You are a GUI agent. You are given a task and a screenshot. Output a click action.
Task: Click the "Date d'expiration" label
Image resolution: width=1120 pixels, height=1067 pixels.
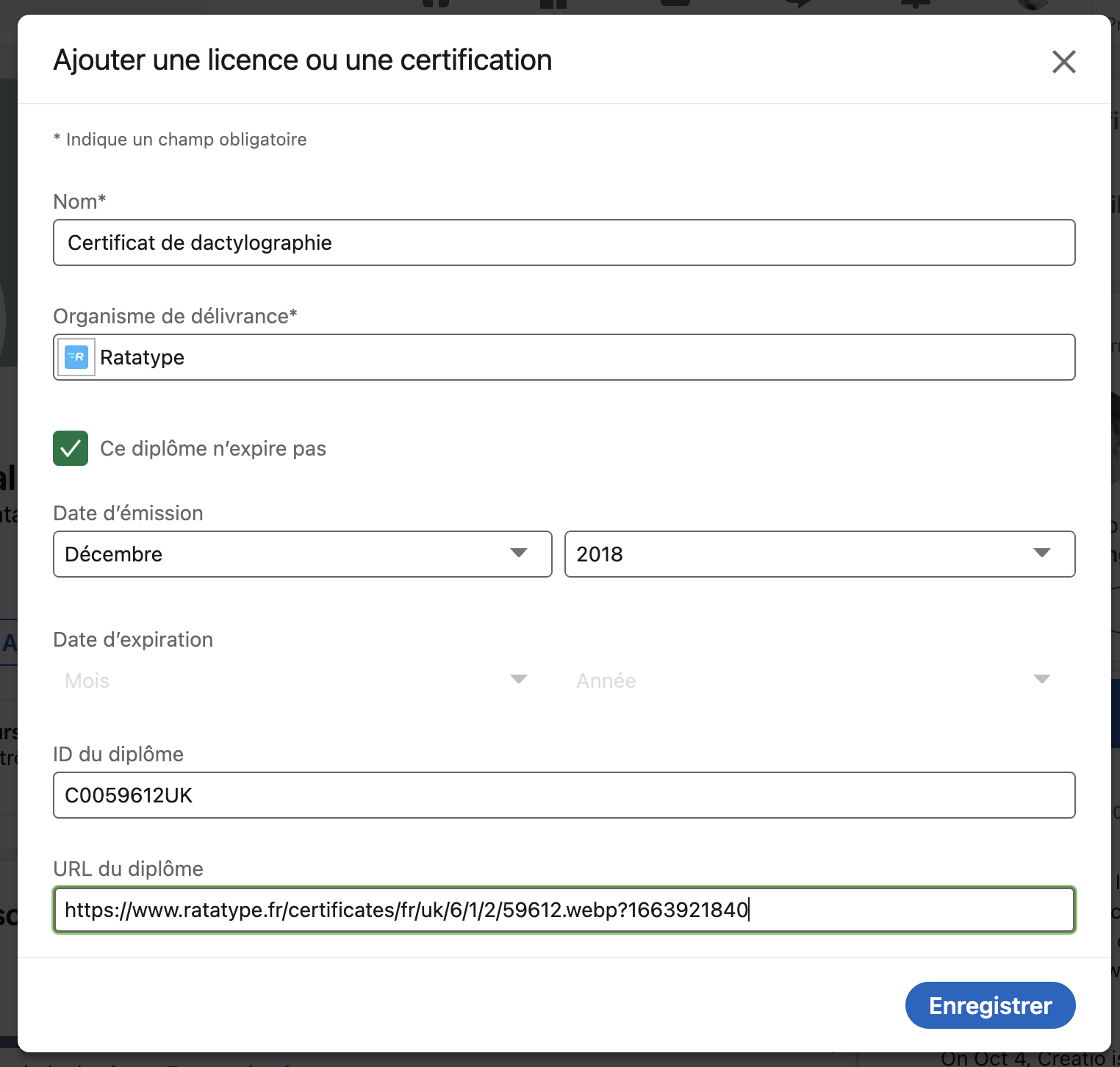click(133, 639)
